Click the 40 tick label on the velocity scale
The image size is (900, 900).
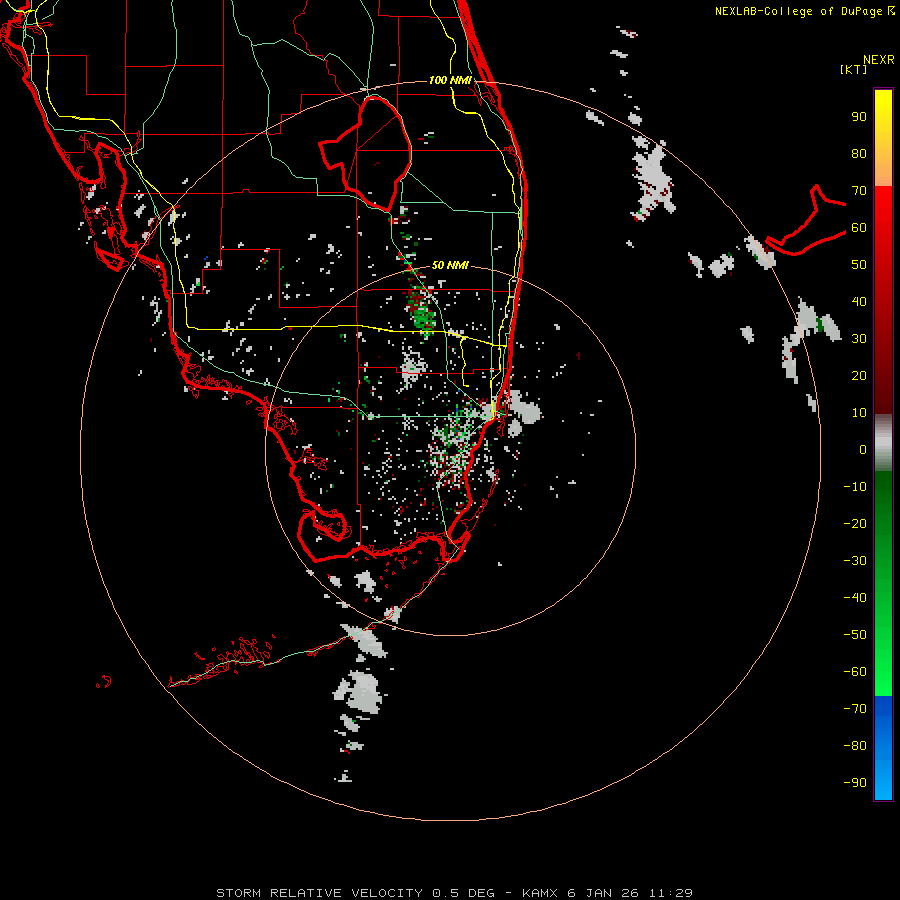859,302
